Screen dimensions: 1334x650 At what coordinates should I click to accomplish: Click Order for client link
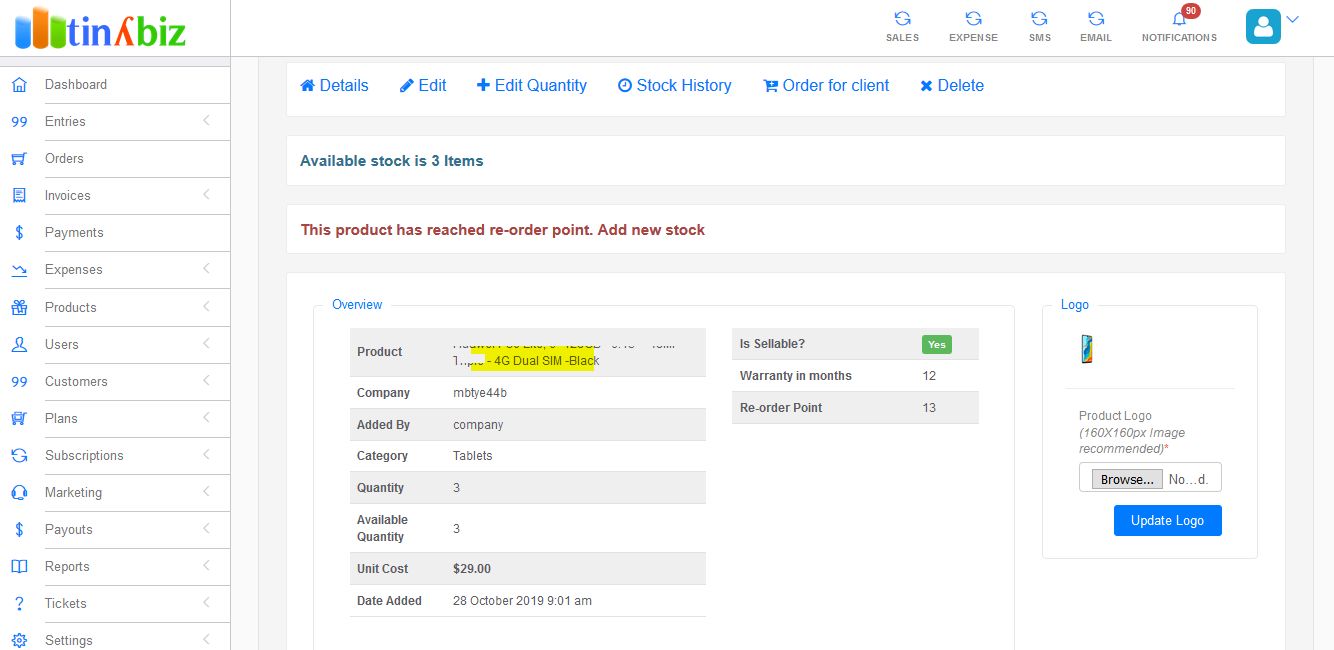(826, 86)
